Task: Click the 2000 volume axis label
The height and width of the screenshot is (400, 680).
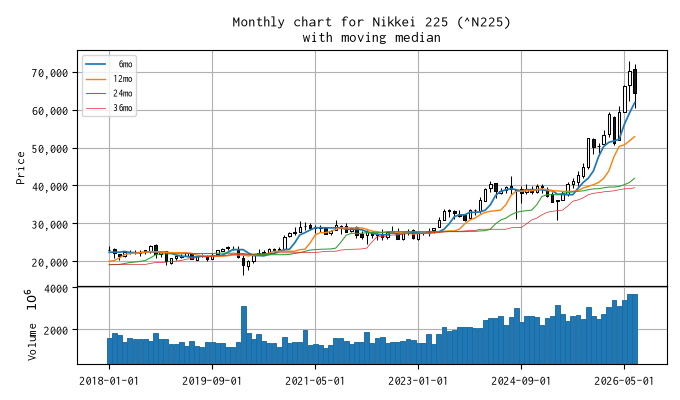Action: pos(56,330)
